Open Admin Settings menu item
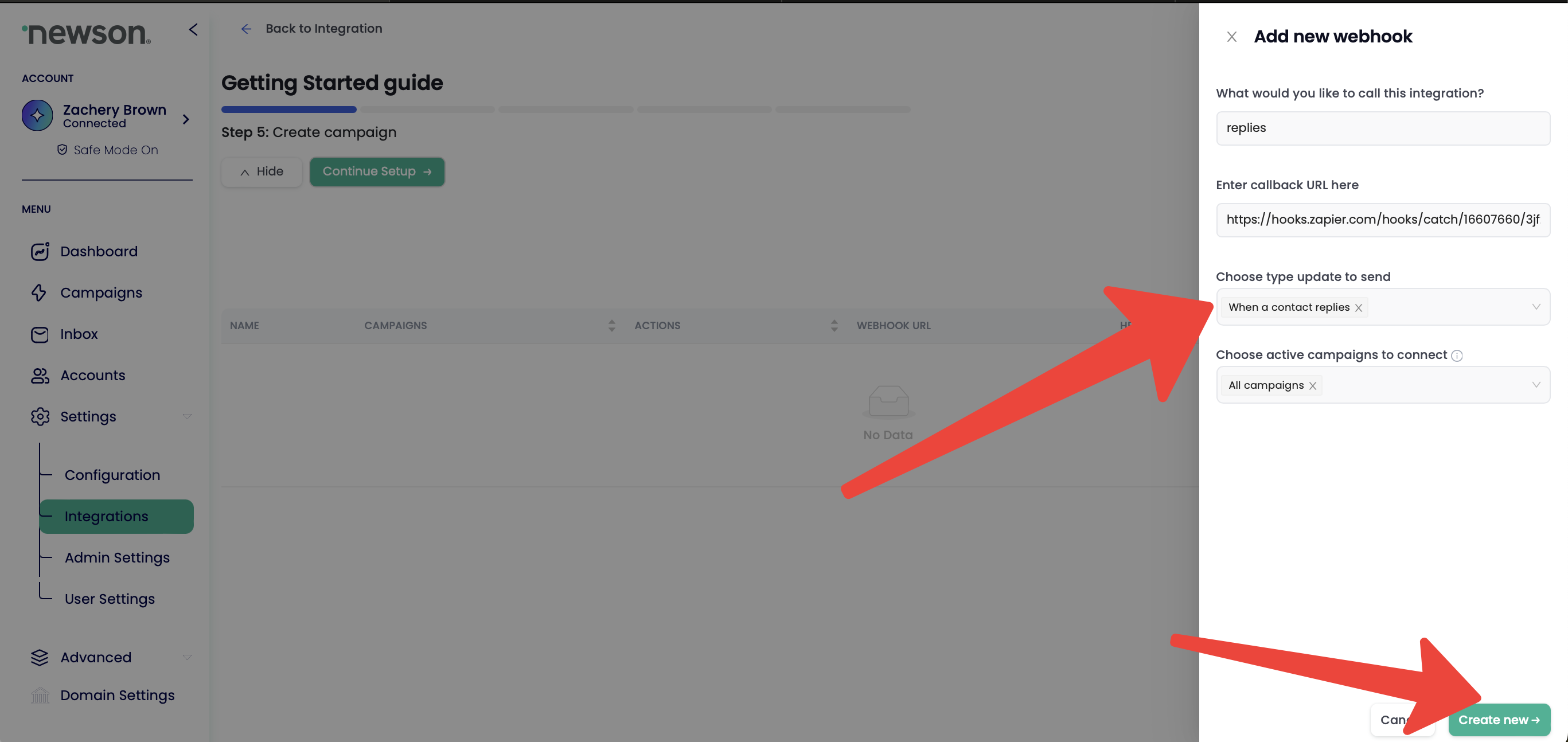The image size is (1568, 742). click(x=117, y=557)
